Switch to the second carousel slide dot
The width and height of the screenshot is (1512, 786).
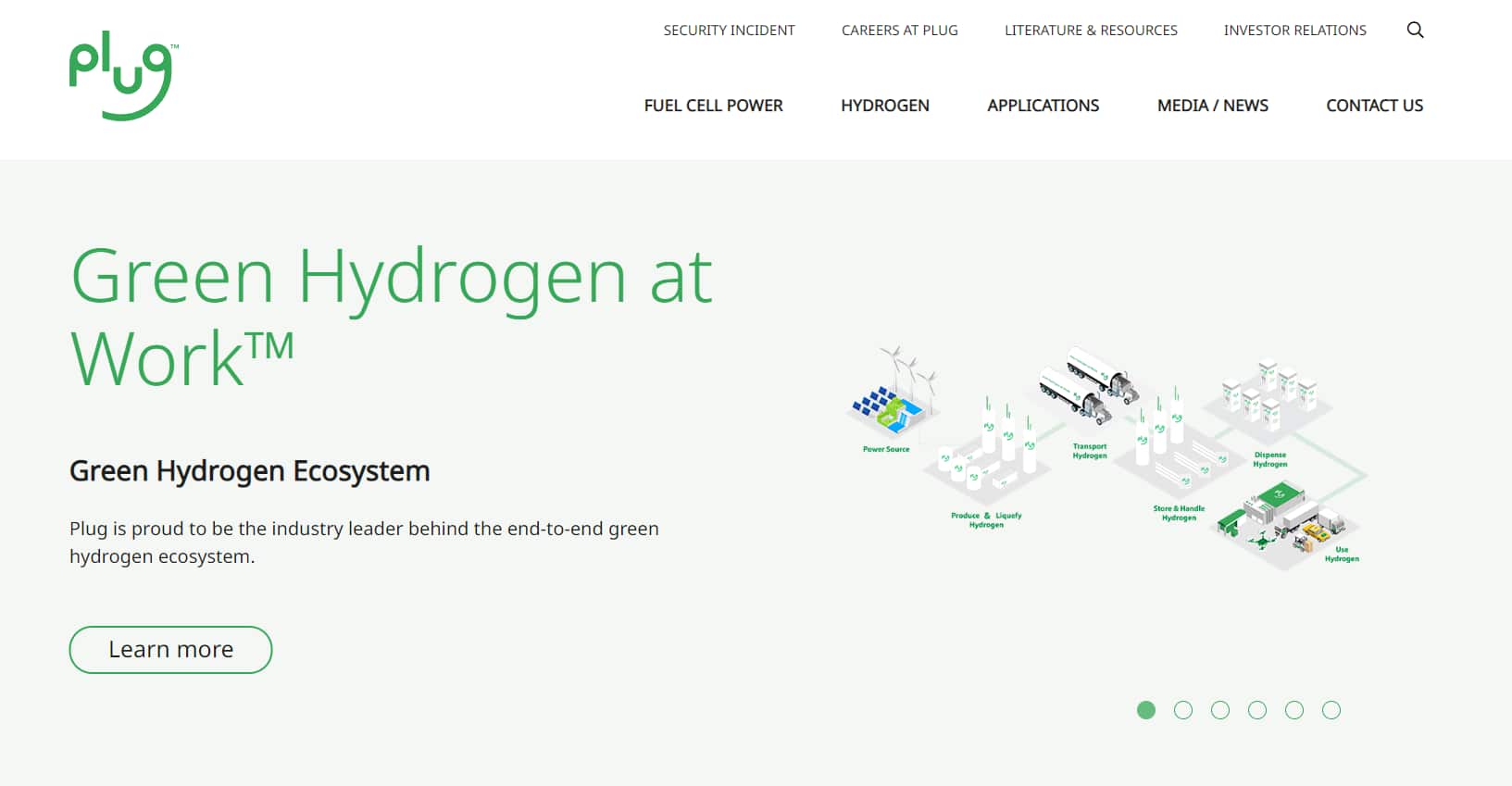[x=1183, y=710]
